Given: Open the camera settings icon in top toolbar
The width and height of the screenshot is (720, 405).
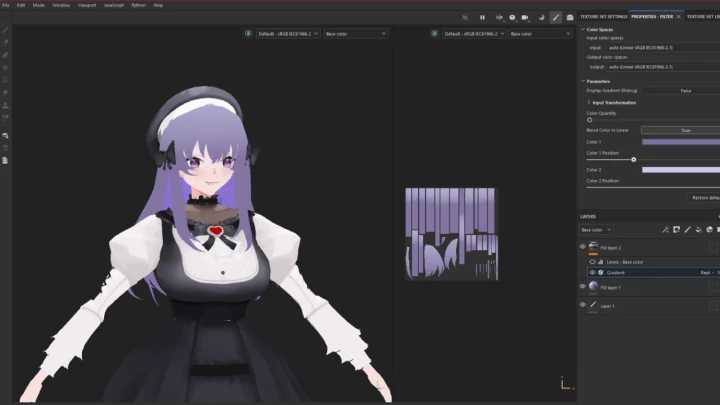Looking at the screenshot, I should click(x=525, y=17).
